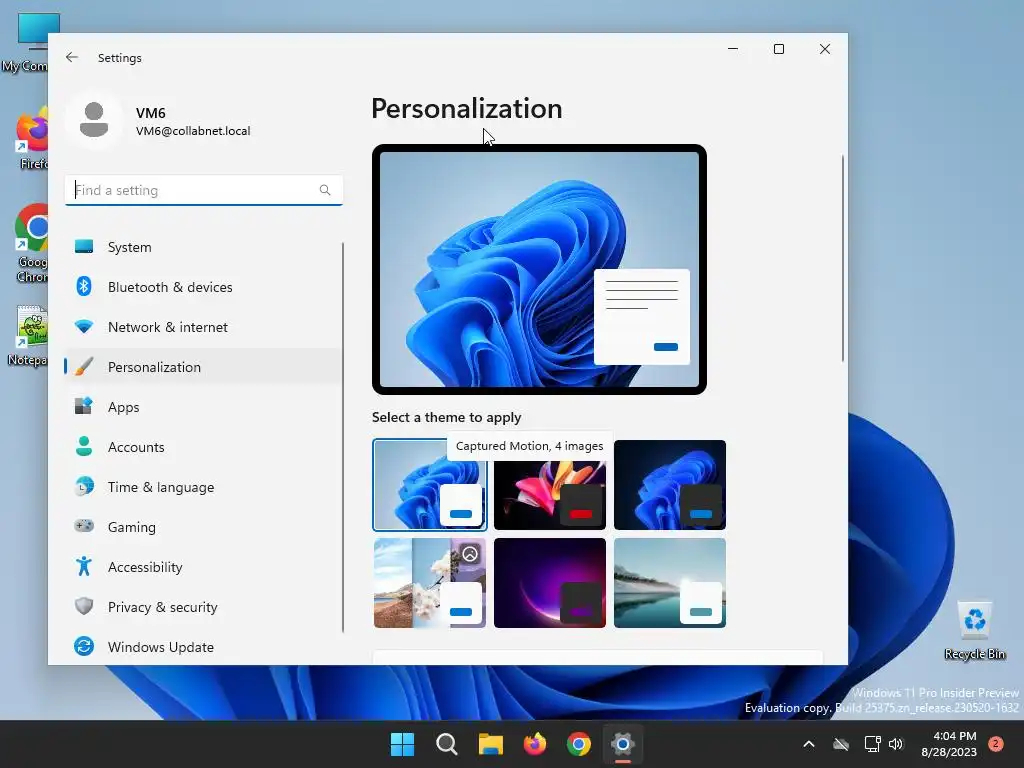This screenshot has width=1024, height=768.
Task: Apply the purple Glow theme
Action: click(x=550, y=583)
